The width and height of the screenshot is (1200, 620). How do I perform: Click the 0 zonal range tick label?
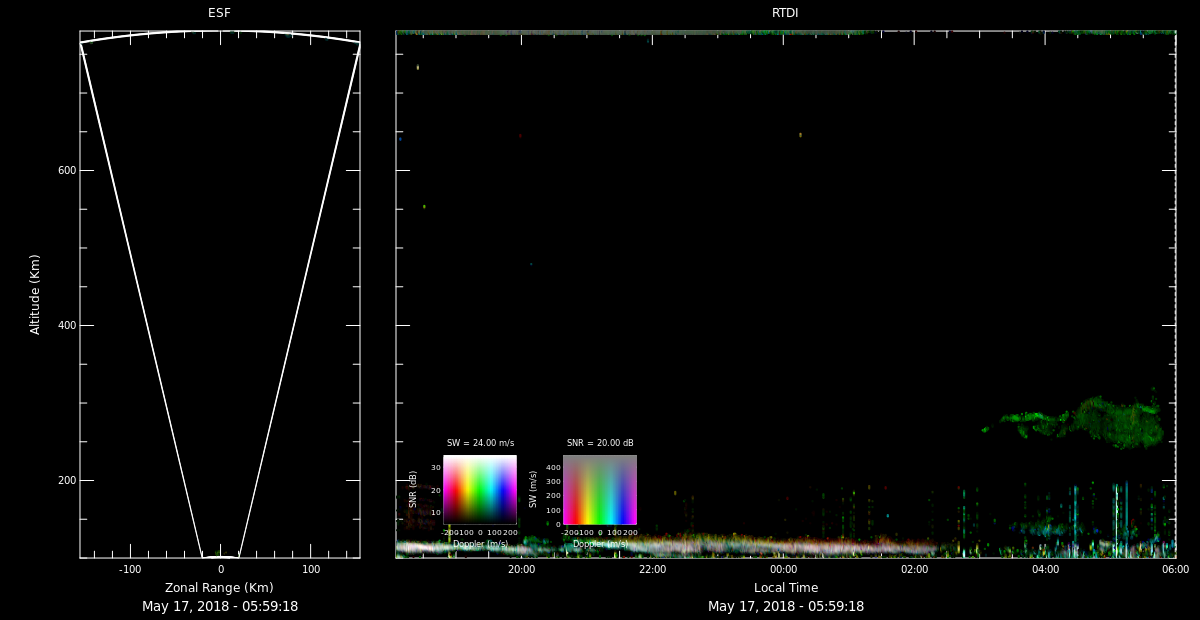(220, 569)
